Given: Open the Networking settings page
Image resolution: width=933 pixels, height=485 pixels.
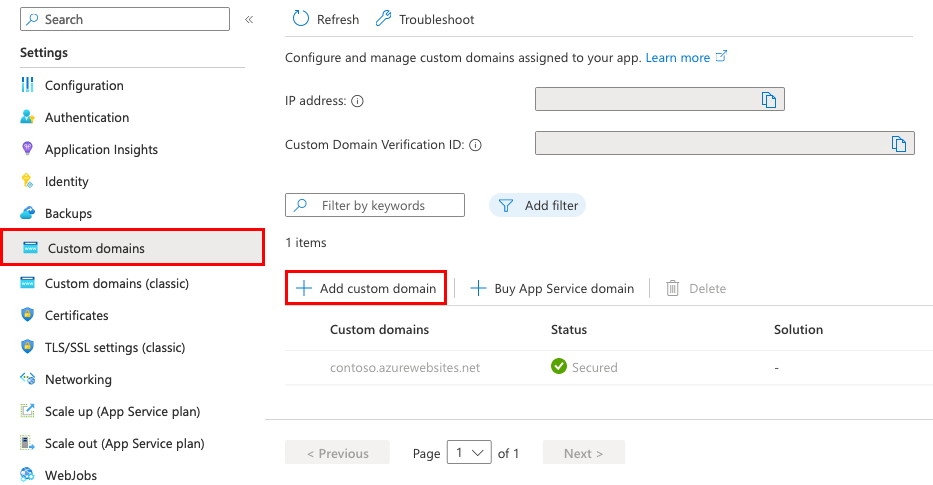Looking at the screenshot, I should click(78, 379).
